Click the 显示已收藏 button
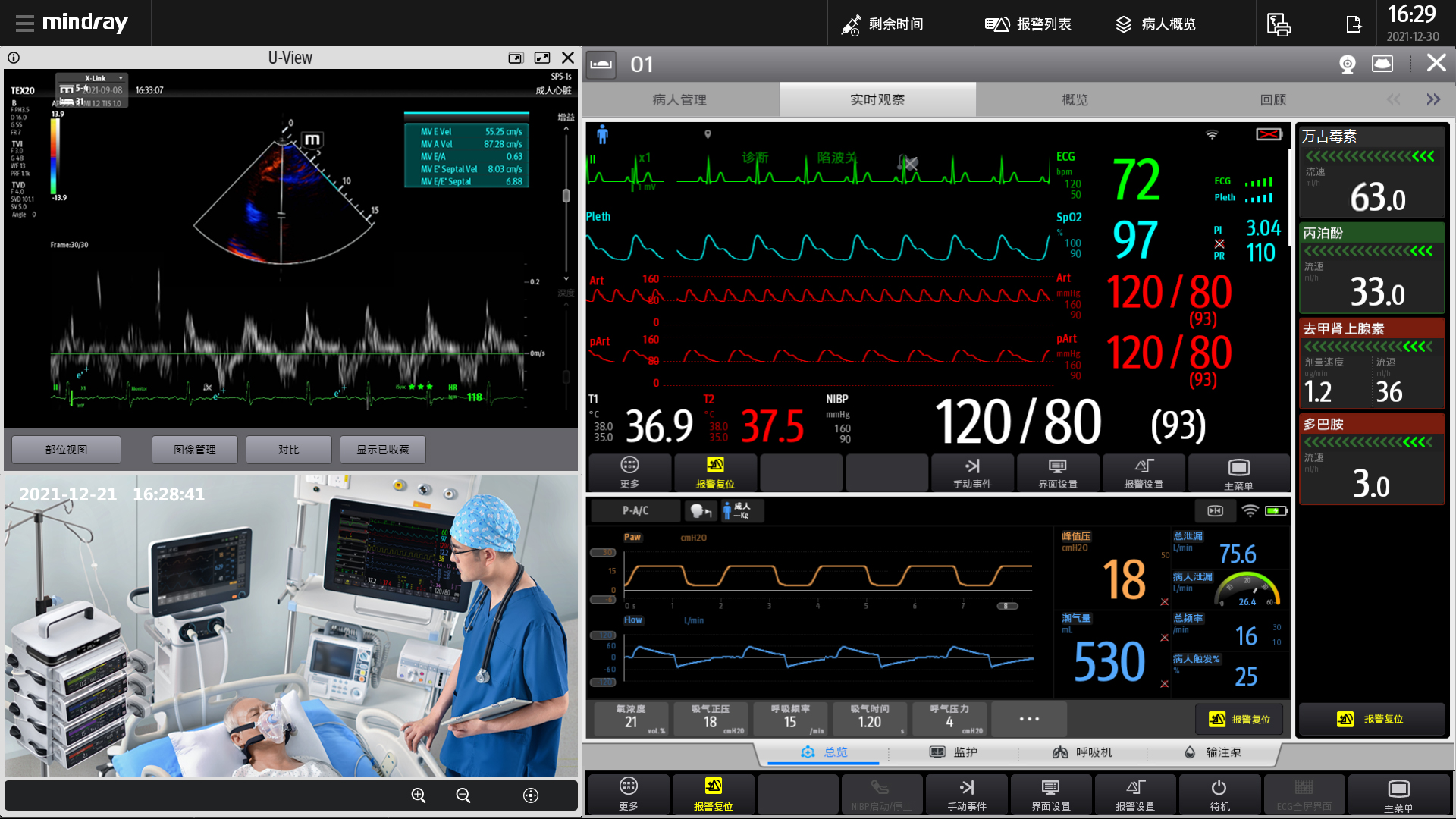The height and width of the screenshot is (819, 1456). pyautogui.click(x=383, y=450)
